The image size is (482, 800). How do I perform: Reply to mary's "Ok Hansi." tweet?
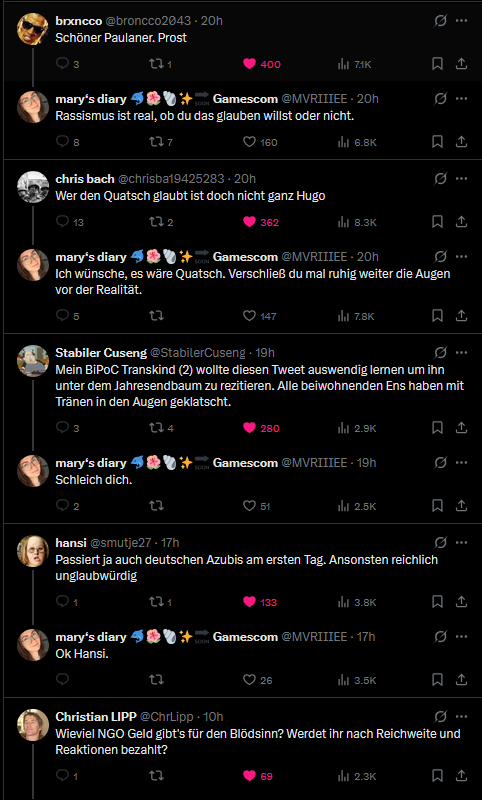[62, 680]
